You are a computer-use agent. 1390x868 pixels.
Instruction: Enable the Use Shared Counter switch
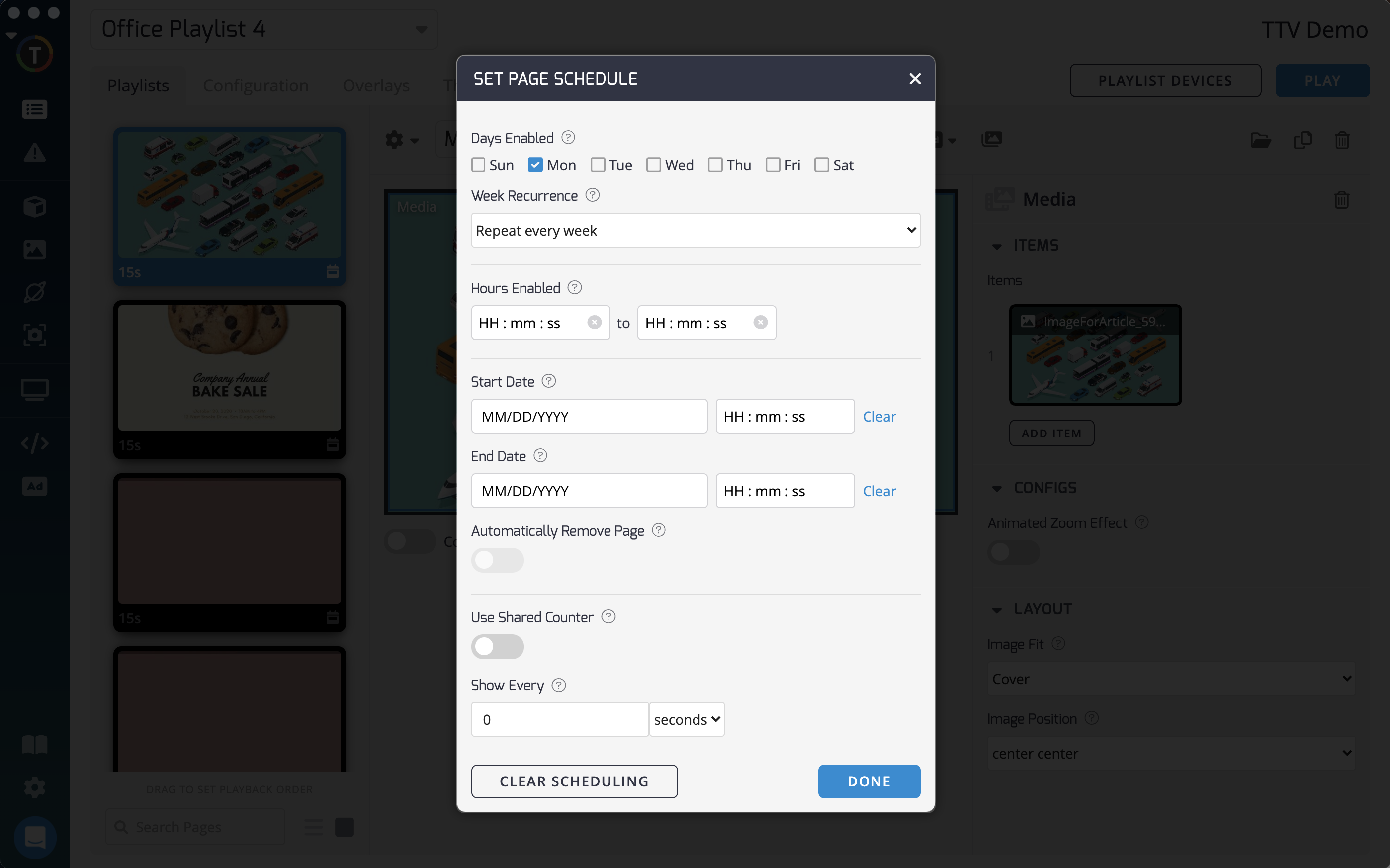pyautogui.click(x=497, y=647)
